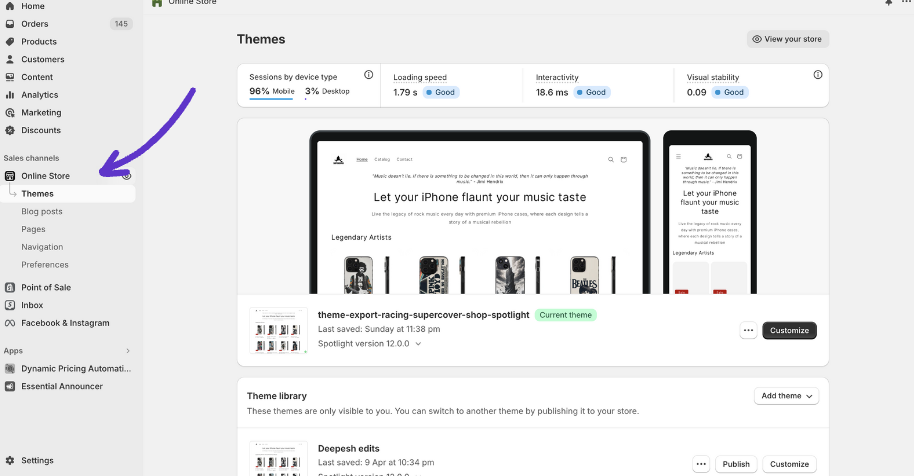This screenshot has height=476, width=914.
Task: Click the Interactivity metric label
Action: pos(557,77)
